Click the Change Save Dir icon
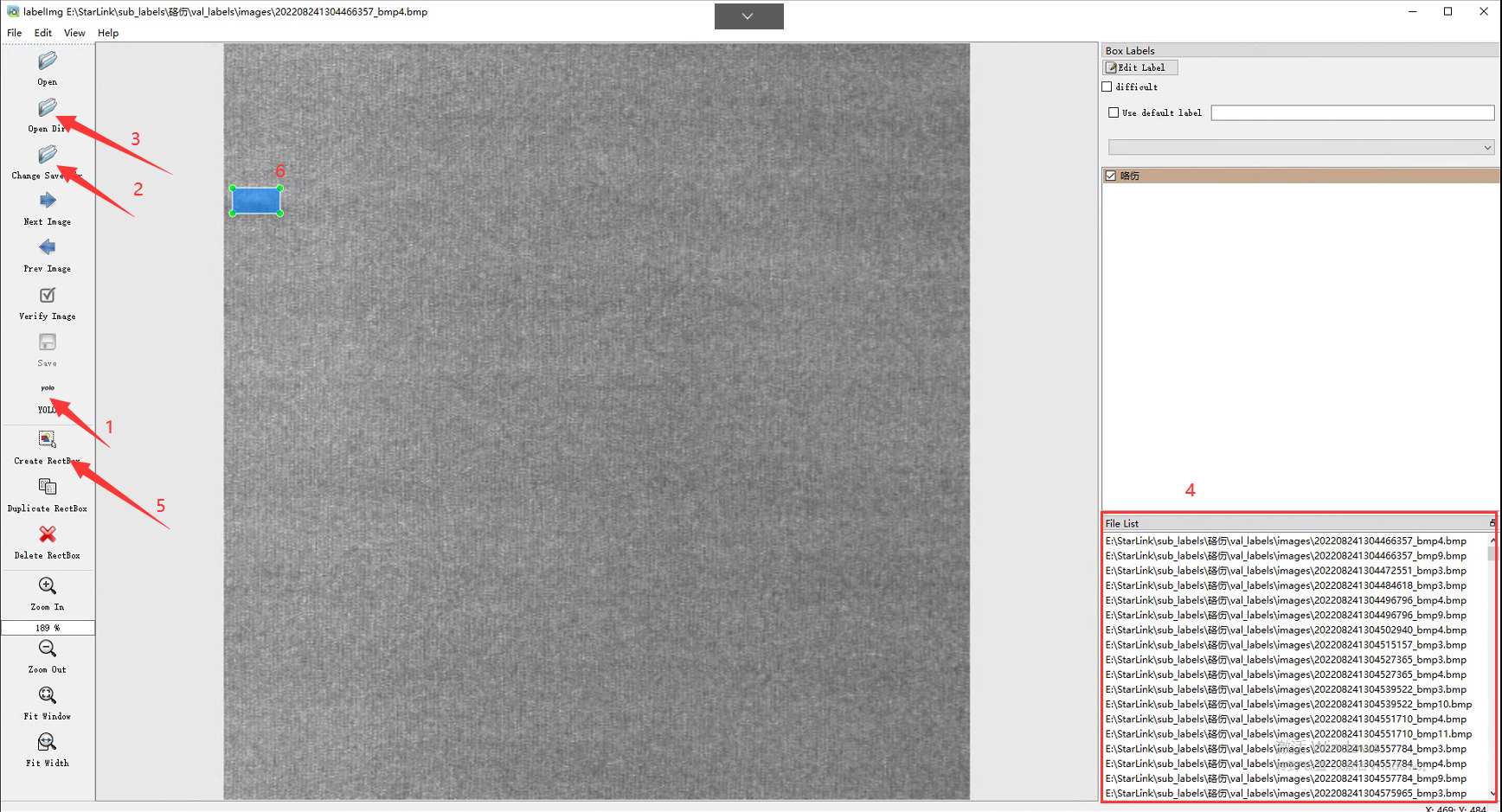The image size is (1502, 812). point(48,155)
